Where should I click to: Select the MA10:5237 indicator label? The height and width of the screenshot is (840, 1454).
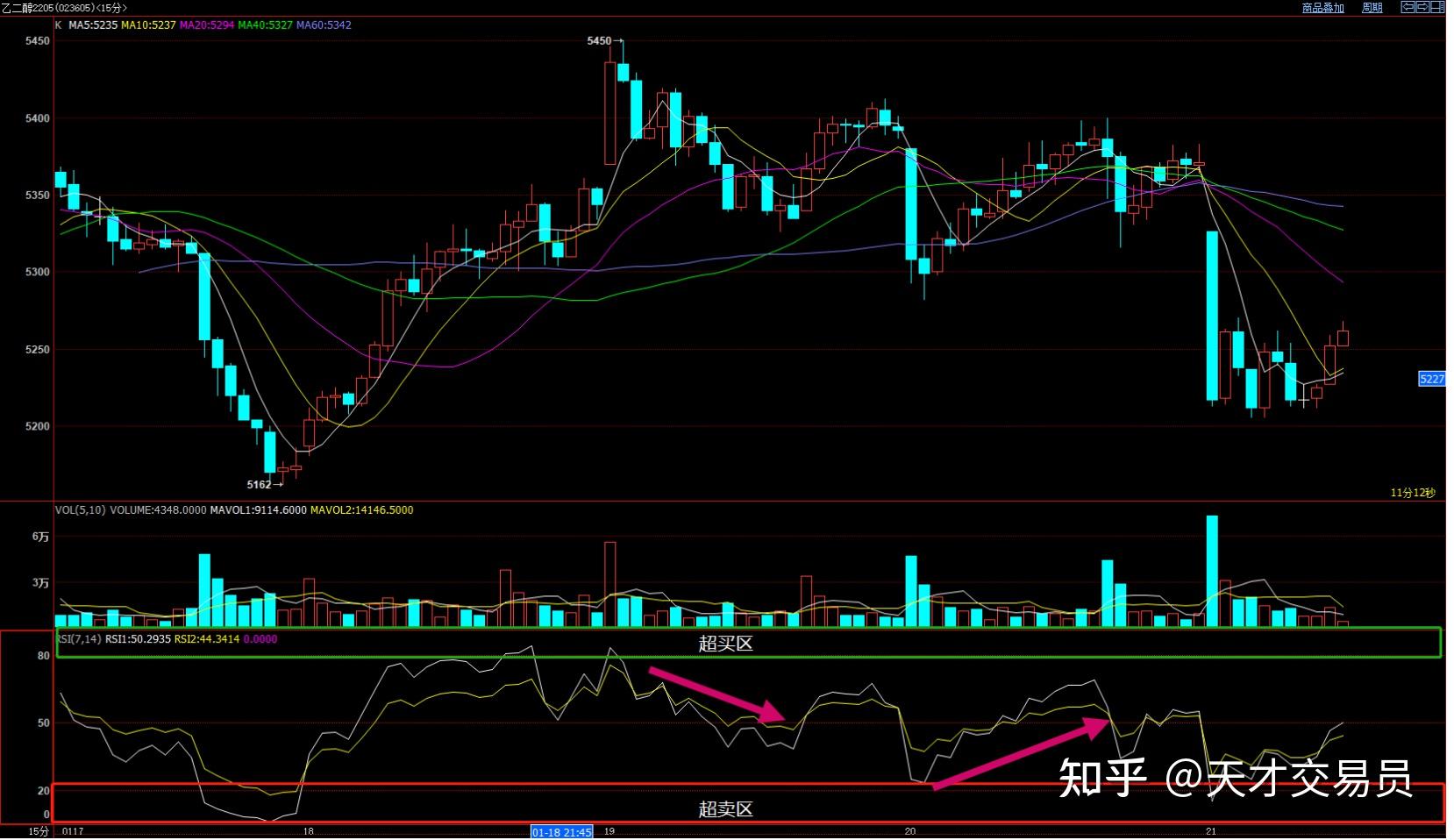(148, 25)
